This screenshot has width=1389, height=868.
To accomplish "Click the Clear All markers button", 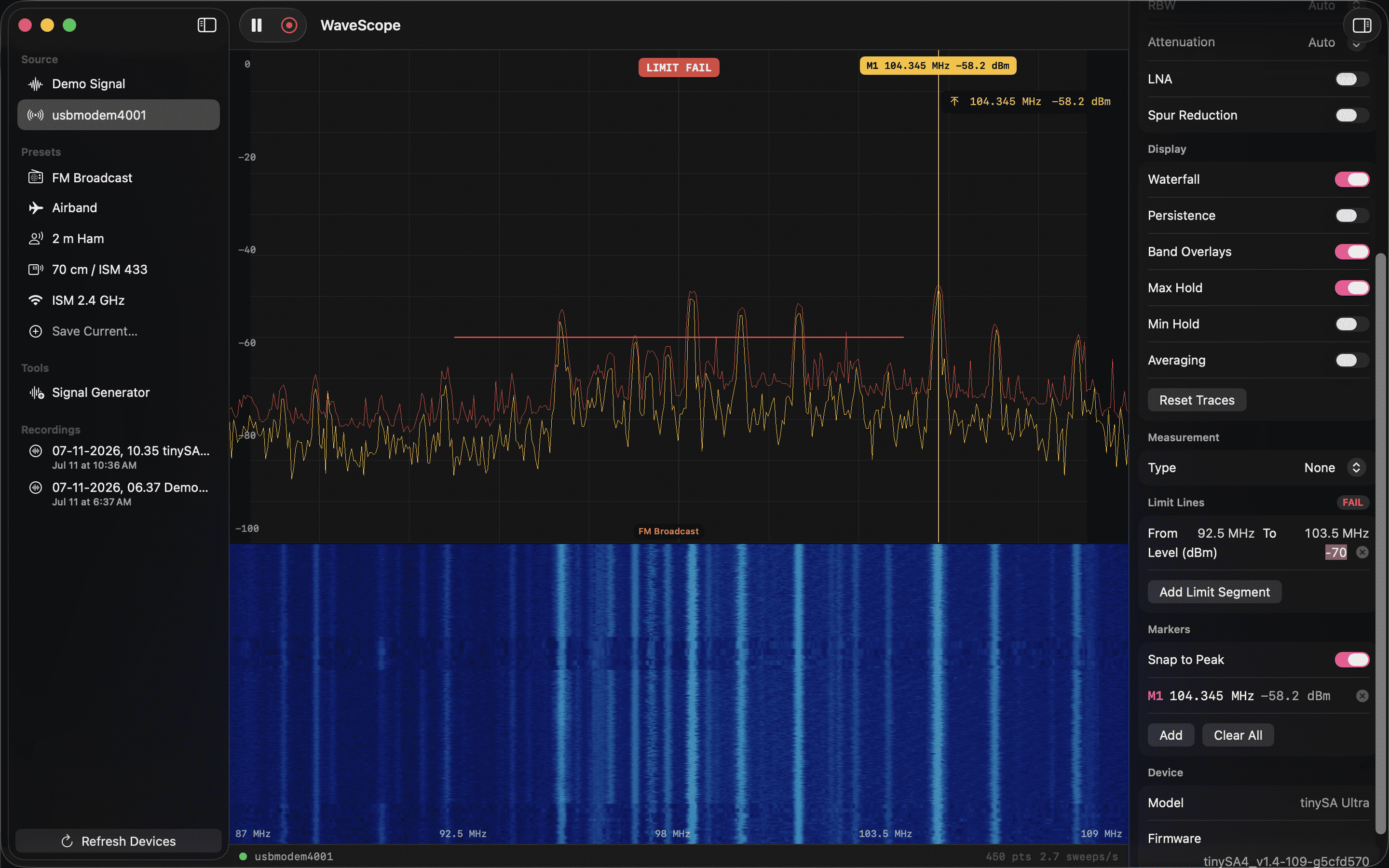I will click(1238, 735).
